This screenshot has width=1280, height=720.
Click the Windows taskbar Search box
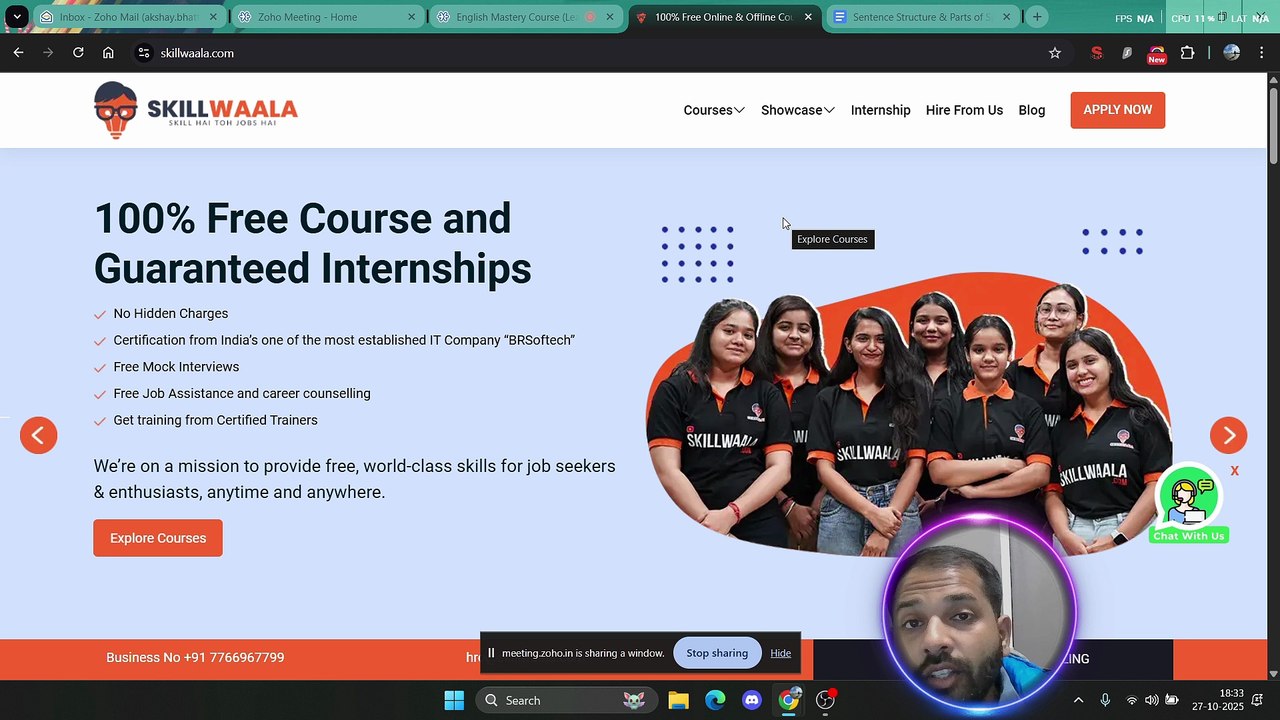pos(566,700)
